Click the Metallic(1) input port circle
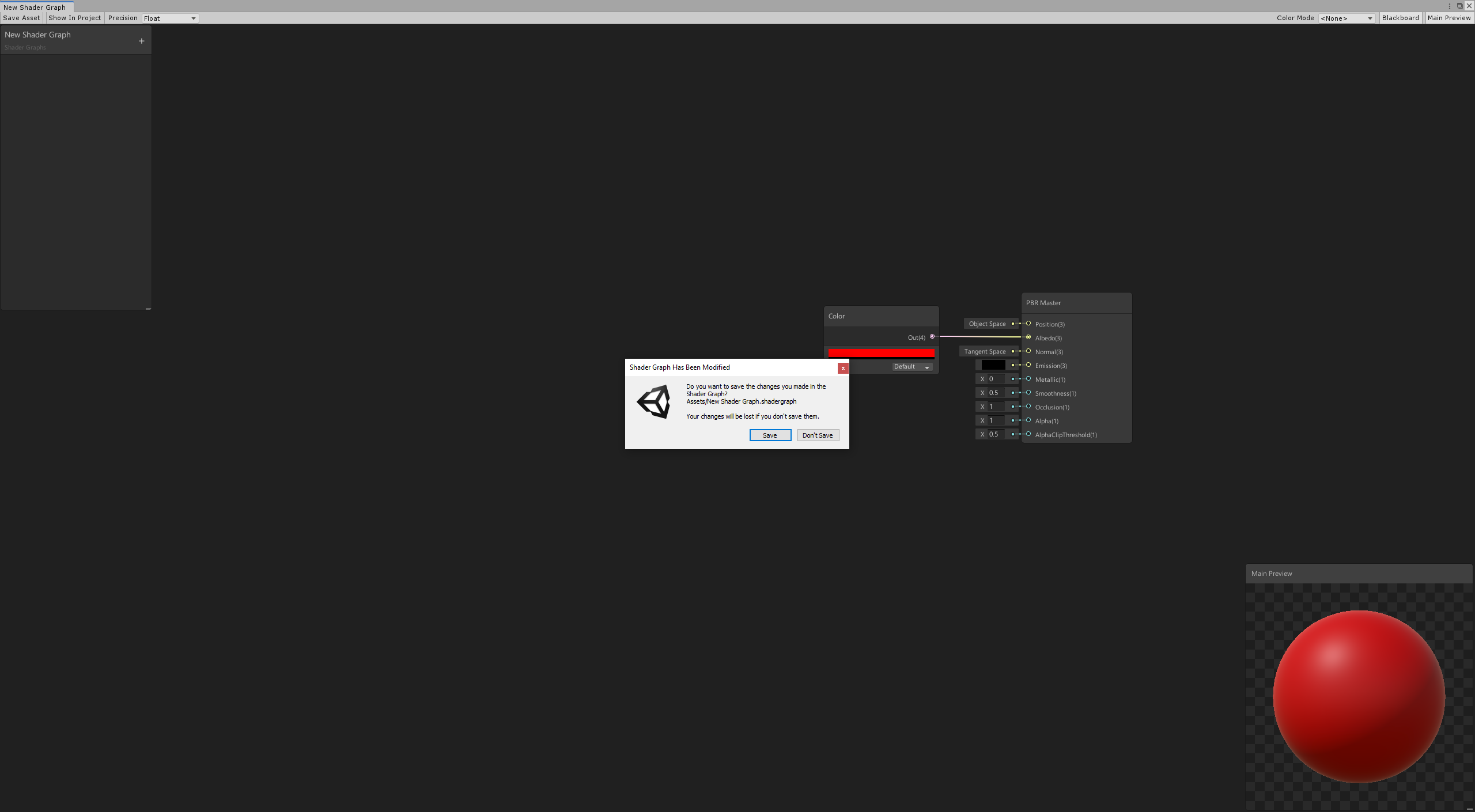The image size is (1475, 812). 1028,379
